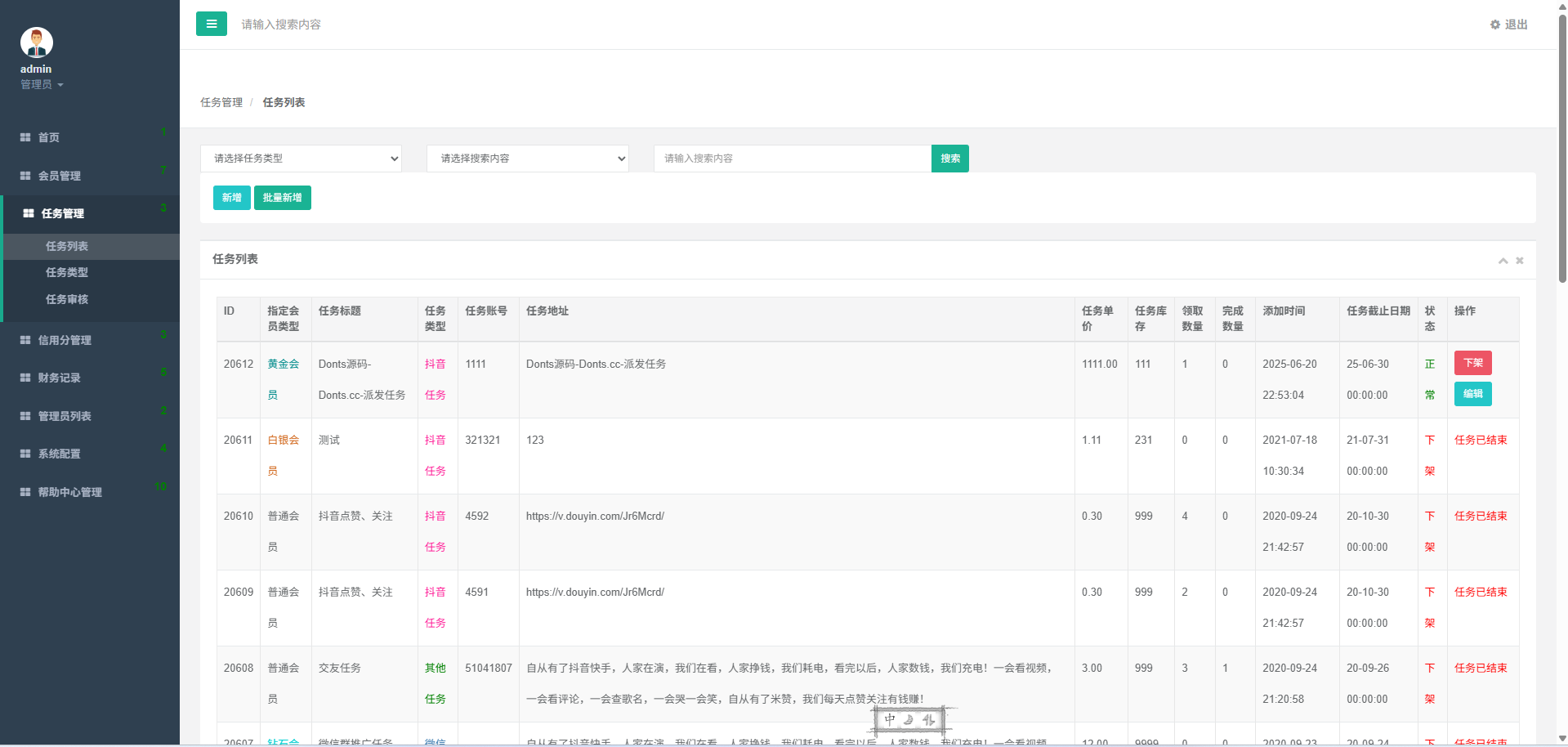Expand 管理员列表 menu in the sidebar
Viewport: 1568px width, 747px height.
[x=90, y=416]
